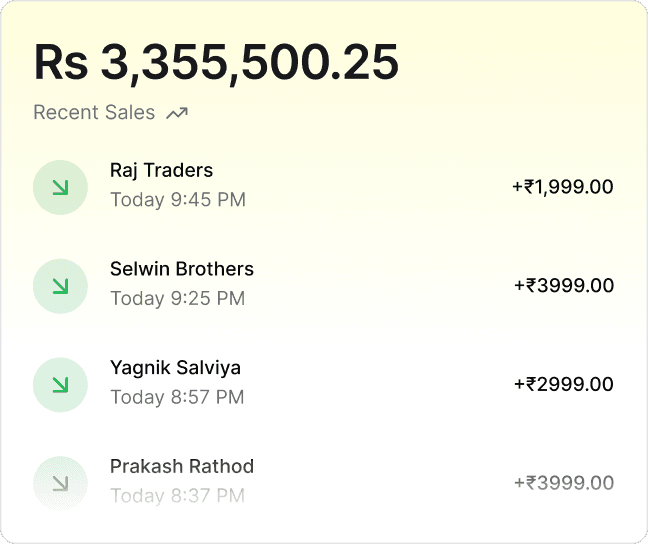Open the Raj Traders transaction name

tap(161, 170)
